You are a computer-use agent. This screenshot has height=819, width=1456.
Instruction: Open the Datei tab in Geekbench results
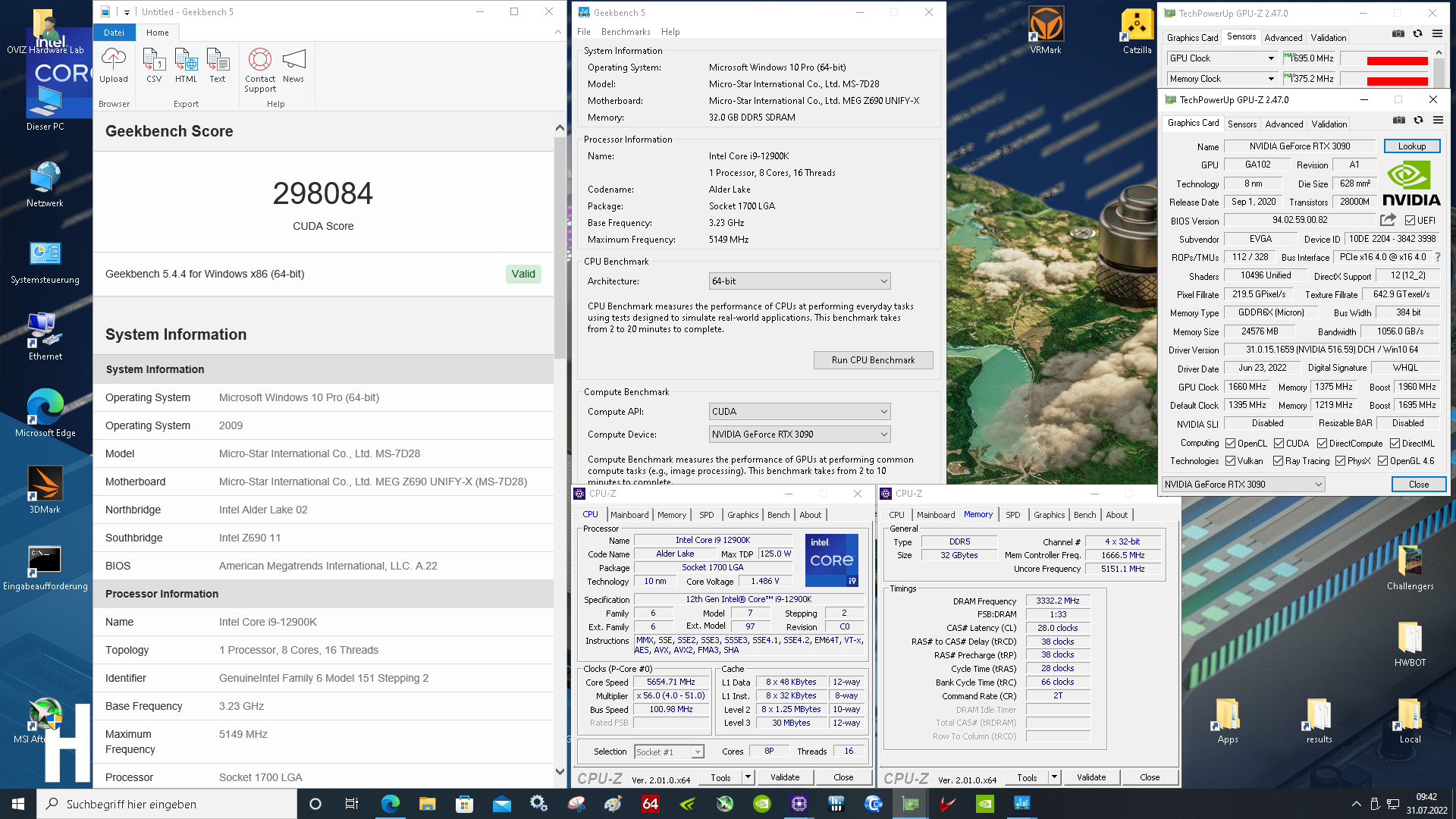pyautogui.click(x=114, y=33)
